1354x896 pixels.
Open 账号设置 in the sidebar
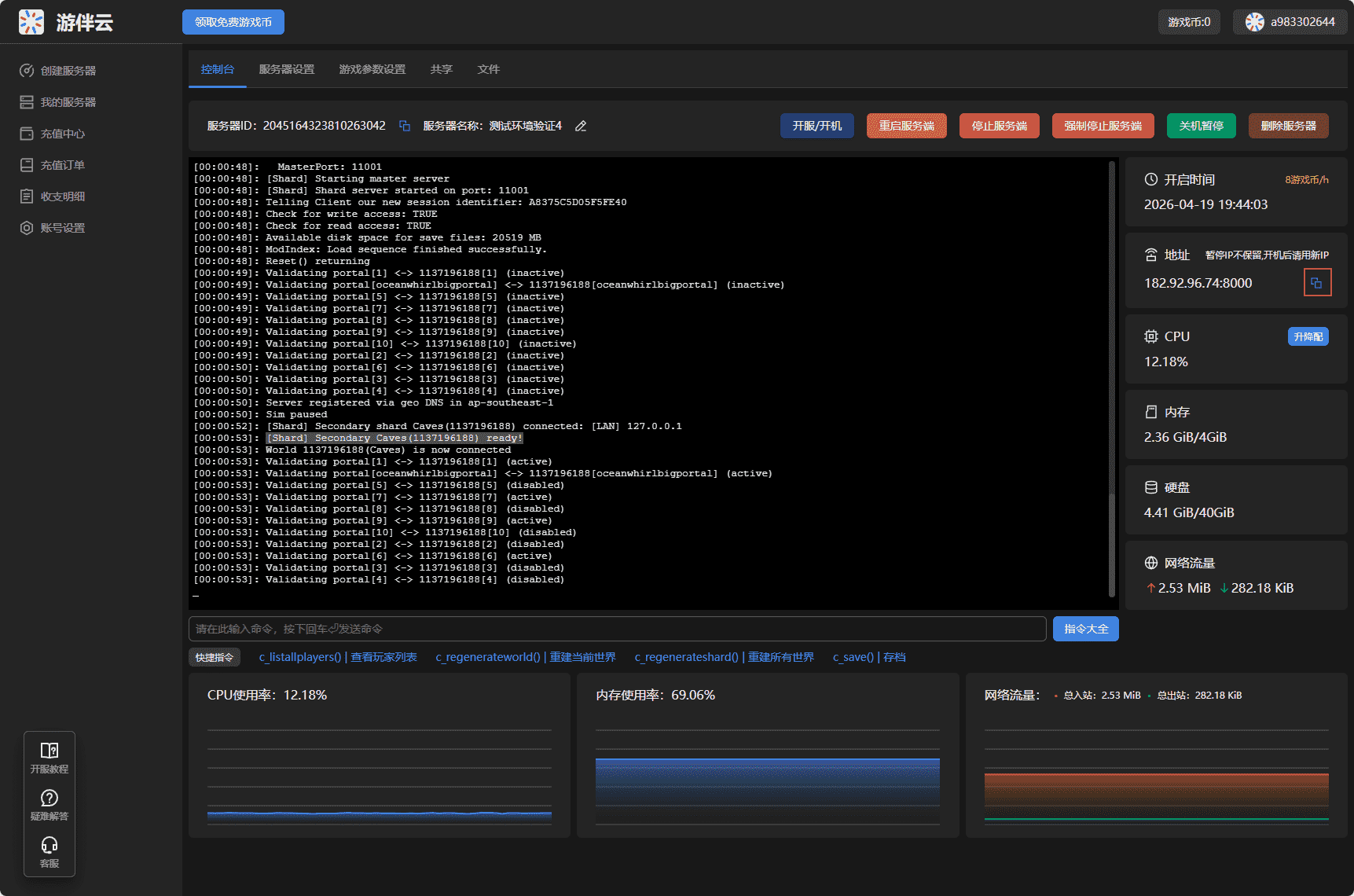pos(53,228)
